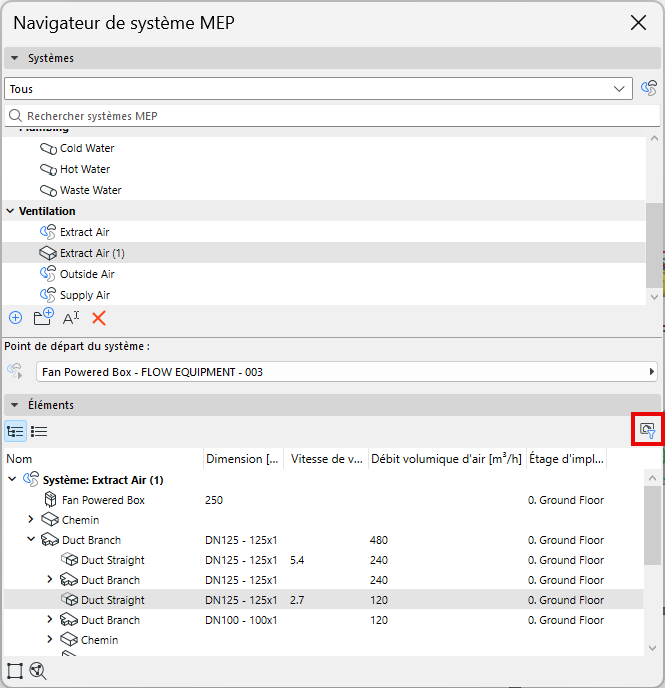
Task: Collapse the Duct Branch 480 node
Action: (x=31, y=539)
